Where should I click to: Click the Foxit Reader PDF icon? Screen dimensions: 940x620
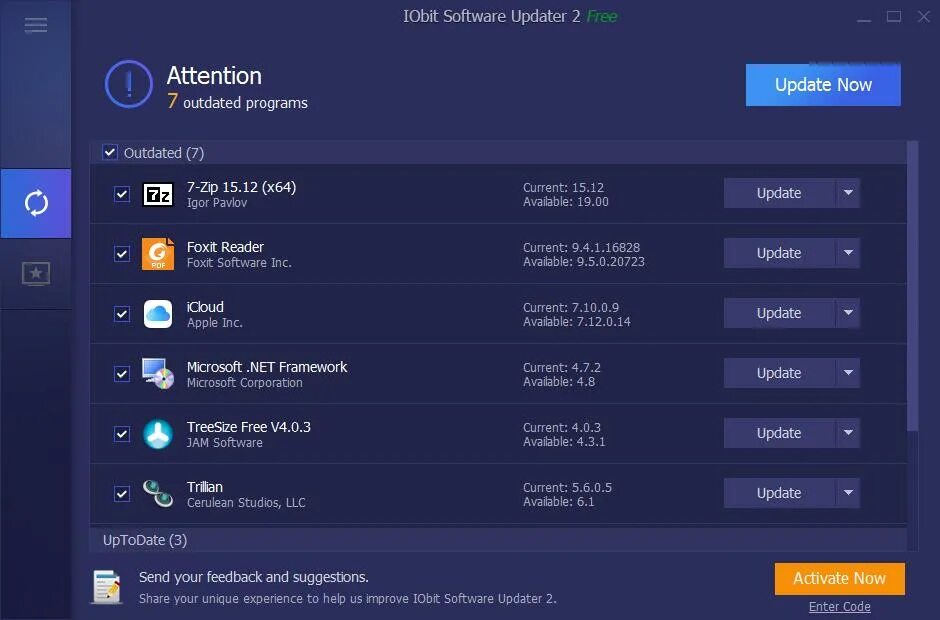pos(158,254)
